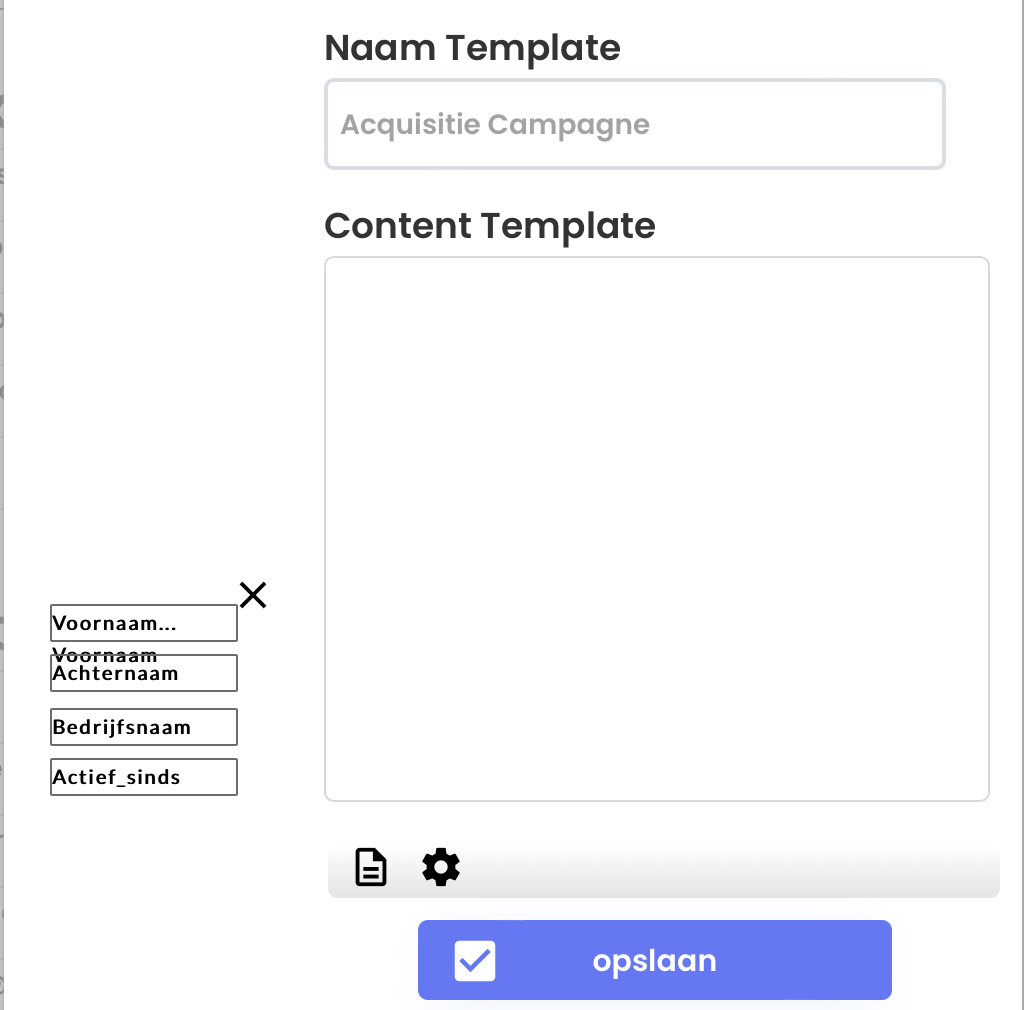1024x1010 pixels.
Task: Click the white checkmark icon on opslaan
Action: (475, 960)
